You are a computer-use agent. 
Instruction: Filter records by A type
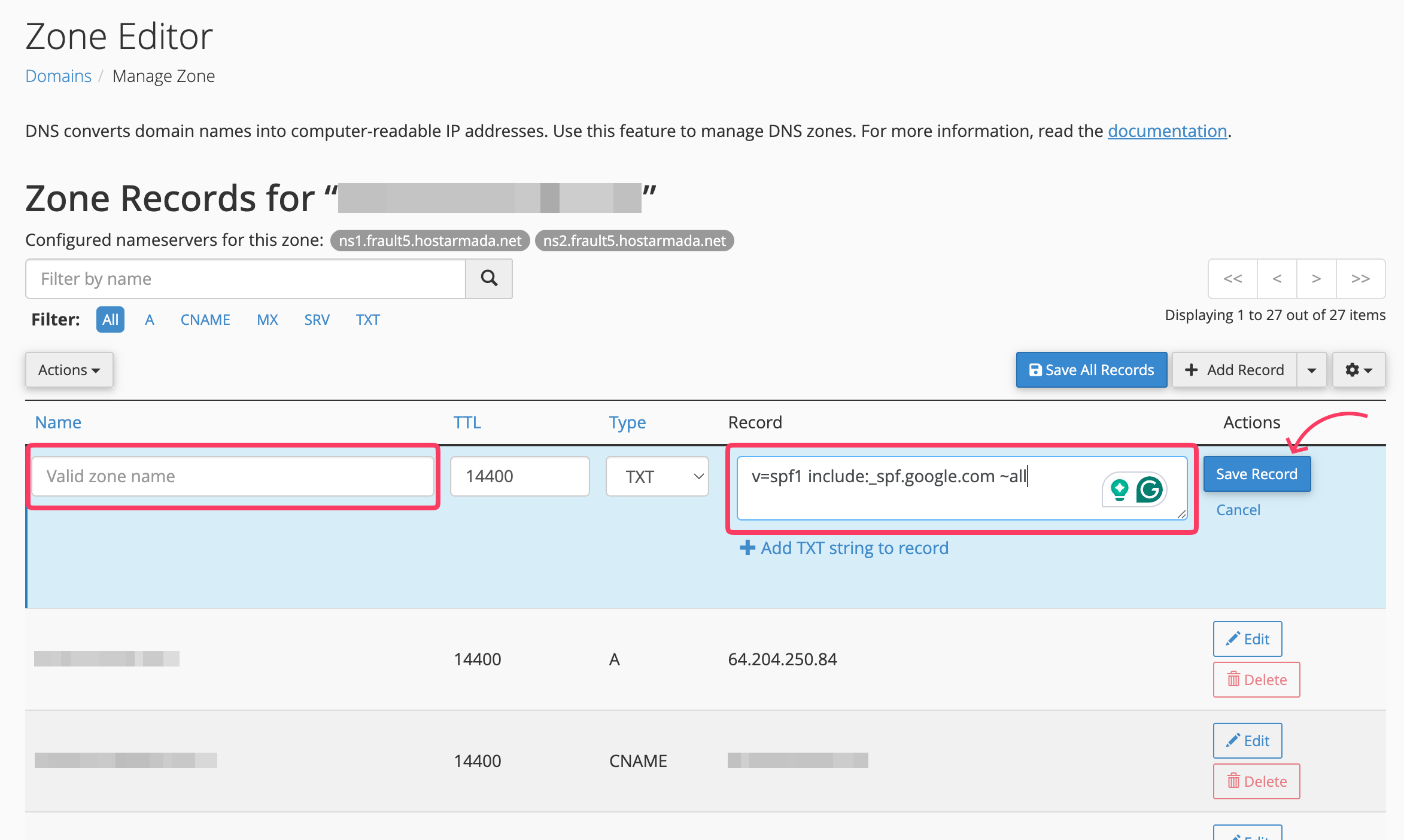pos(150,319)
